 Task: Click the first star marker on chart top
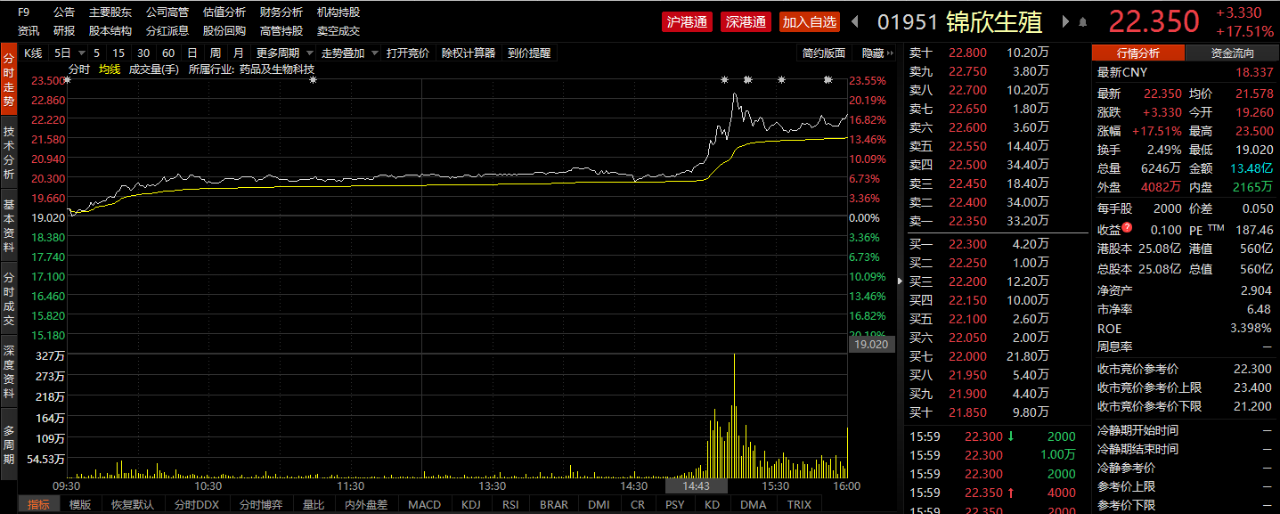[x=68, y=79]
